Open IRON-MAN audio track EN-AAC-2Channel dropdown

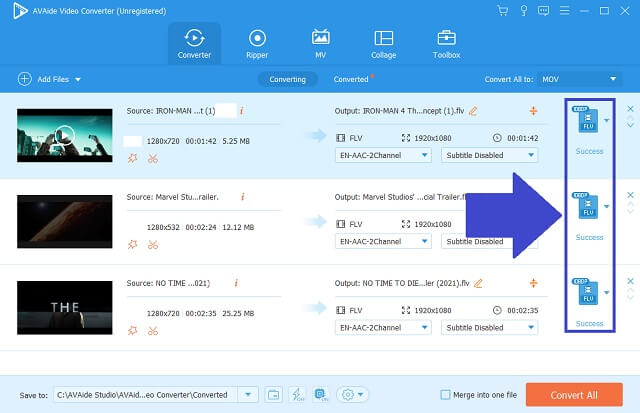click(x=383, y=155)
